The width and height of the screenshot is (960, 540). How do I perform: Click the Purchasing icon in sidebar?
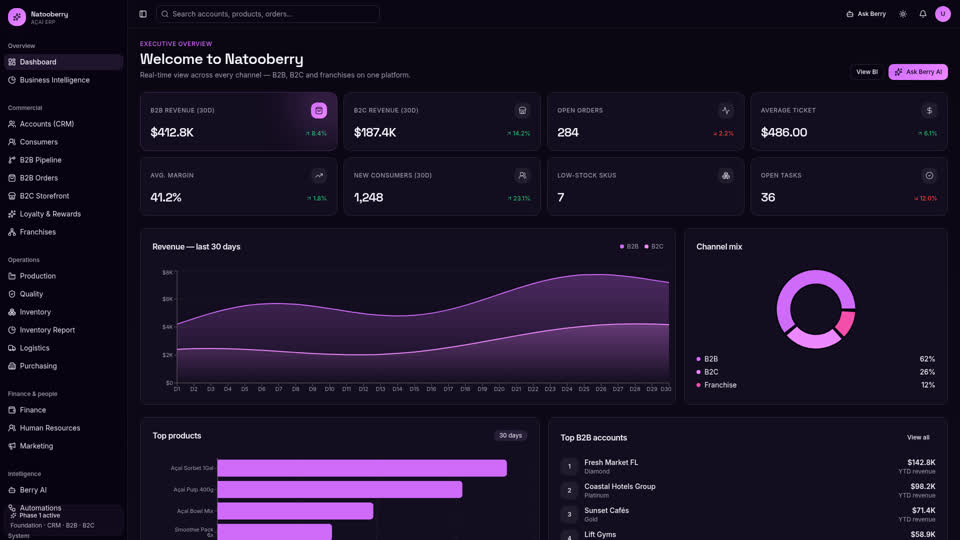pyautogui.click(x=12, y=366)
